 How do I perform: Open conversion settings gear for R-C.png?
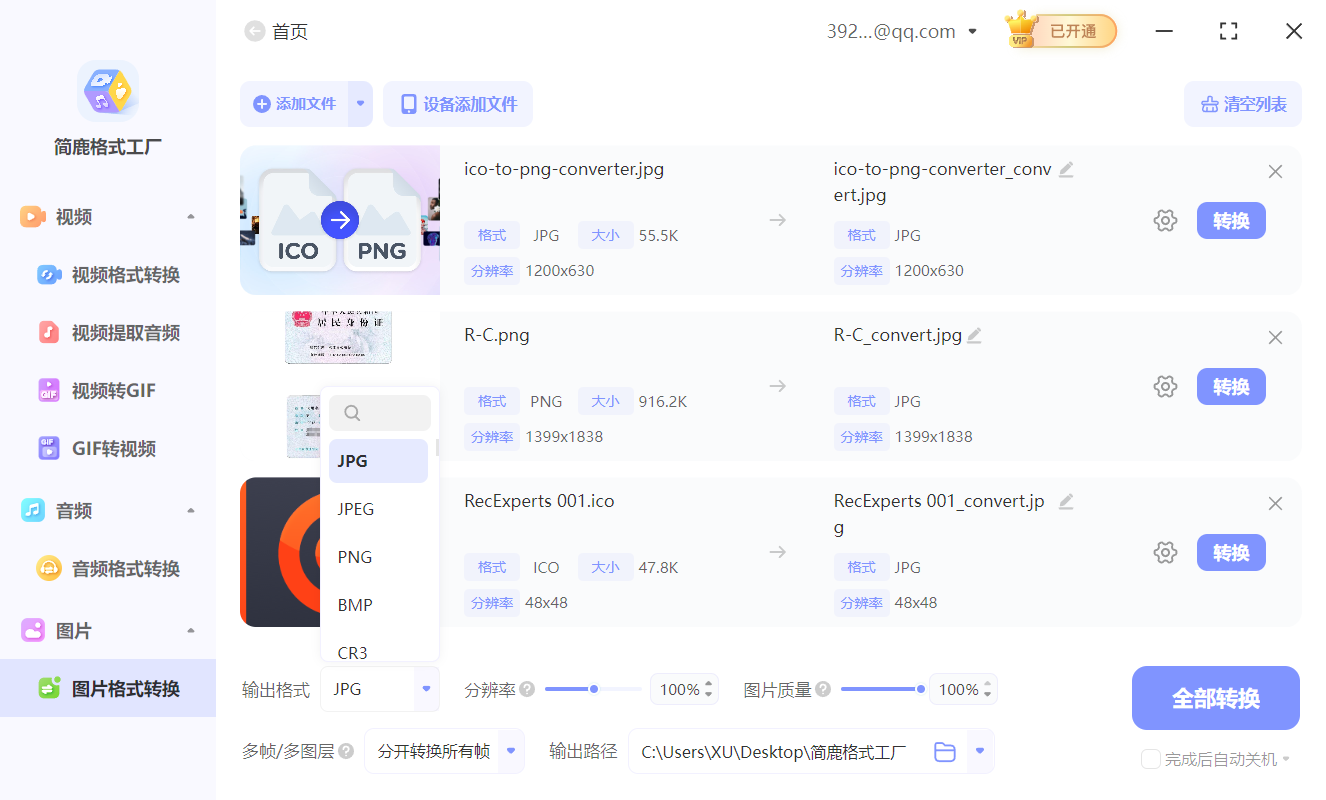[1165, 386]
